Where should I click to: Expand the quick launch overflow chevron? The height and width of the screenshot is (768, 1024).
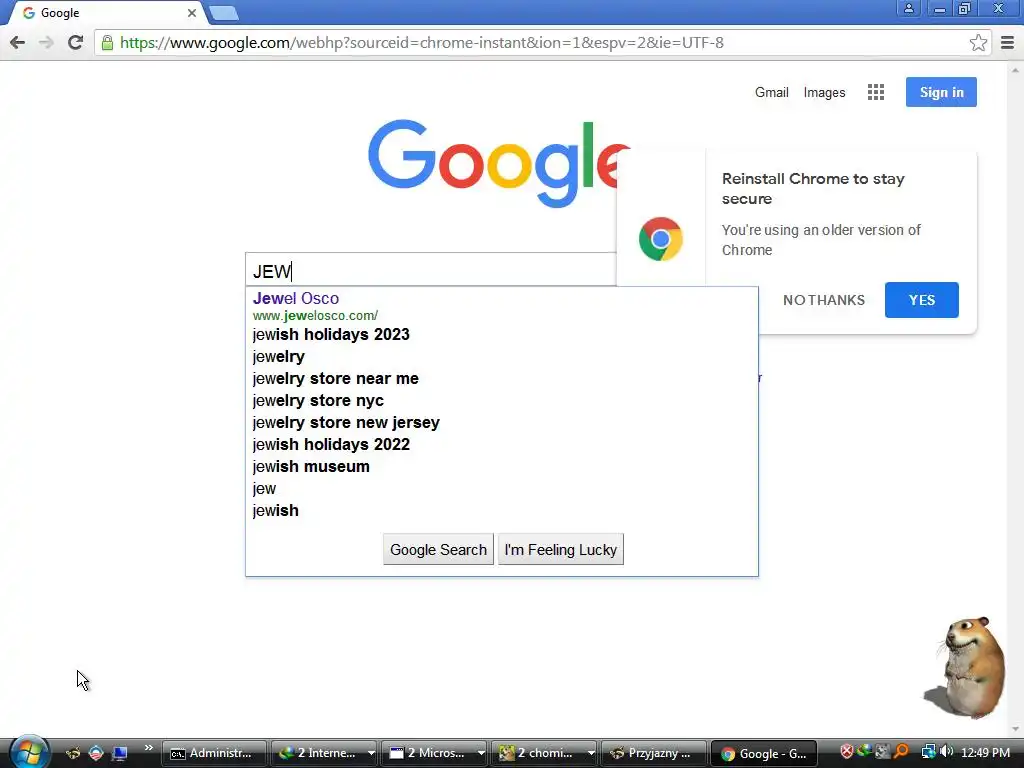[148, 747]
